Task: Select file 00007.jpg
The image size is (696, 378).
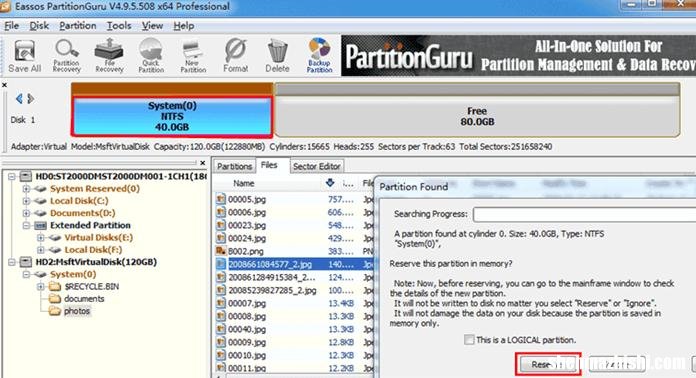Action: point(247,303)
